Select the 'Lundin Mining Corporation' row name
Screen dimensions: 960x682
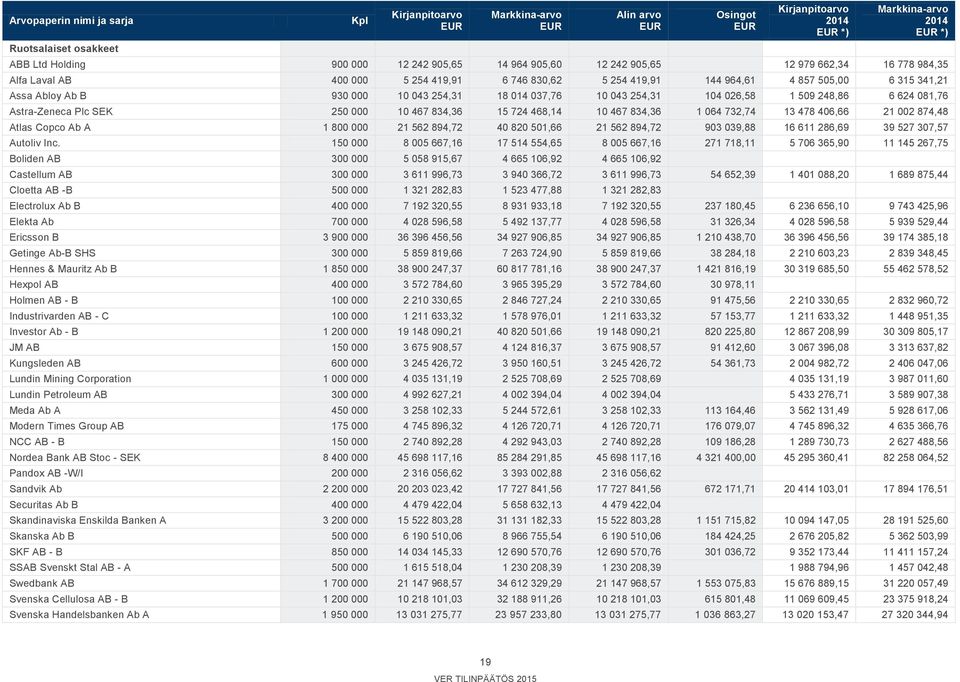(x=70, y=379)
